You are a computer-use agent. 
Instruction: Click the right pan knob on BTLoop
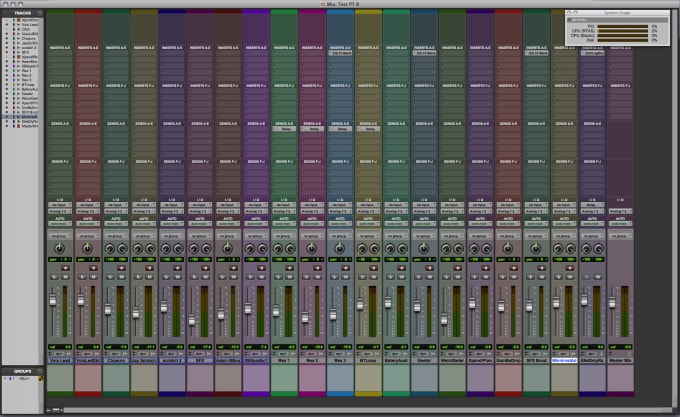(374, 248)
